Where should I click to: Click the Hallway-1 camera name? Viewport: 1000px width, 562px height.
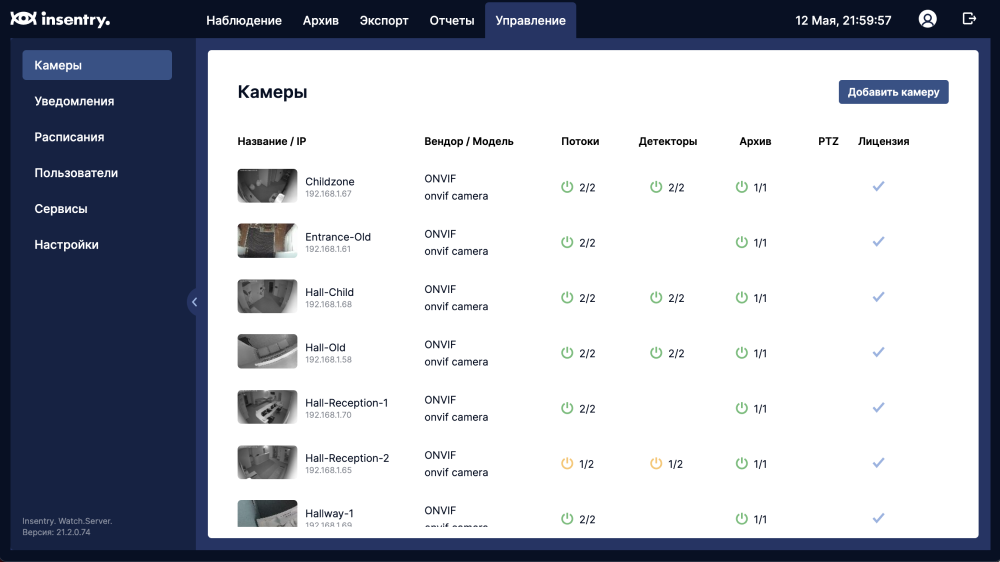[x=329, y=514]
